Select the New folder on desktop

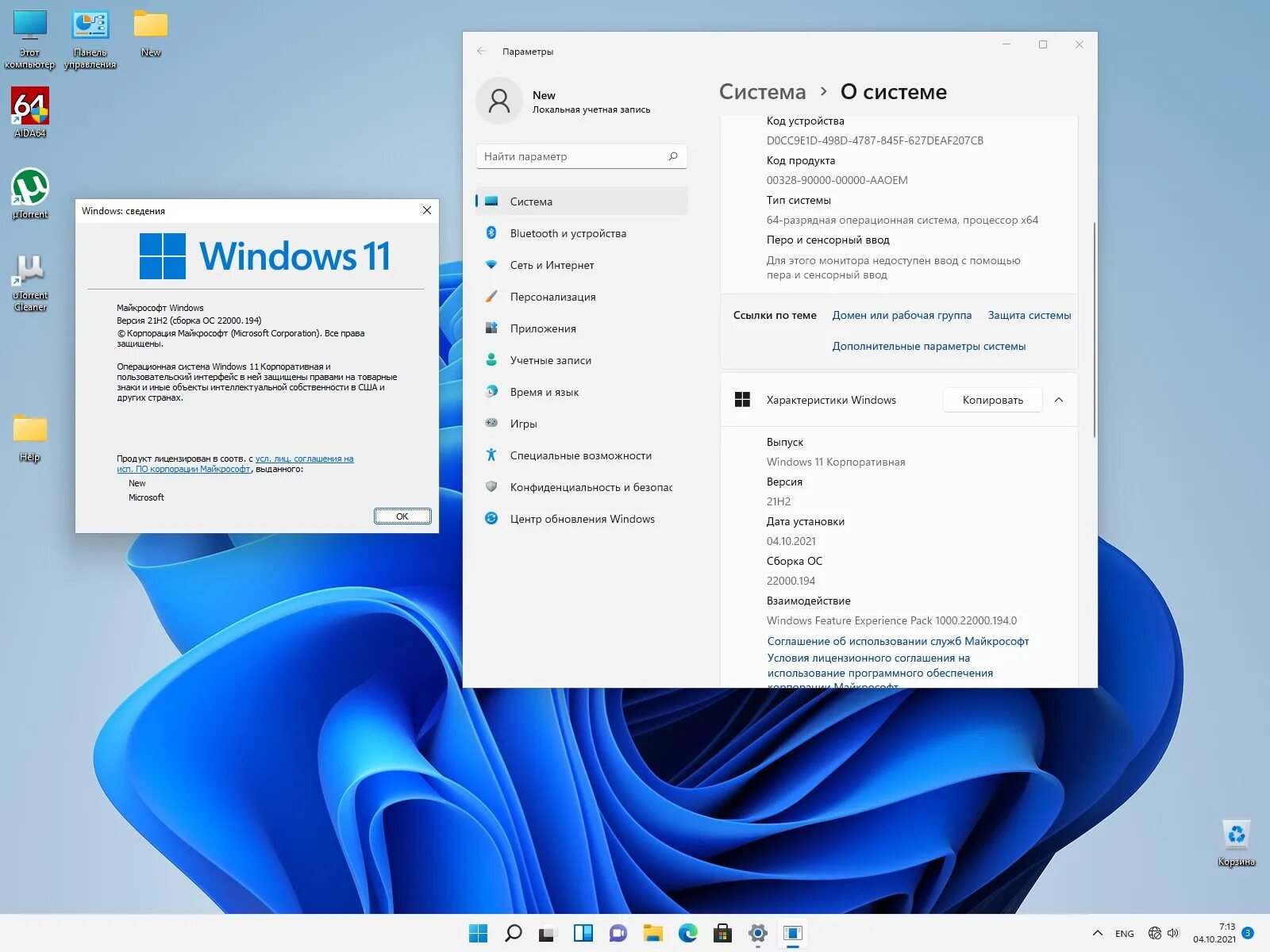pyautogui.click(x=150, y=33)
